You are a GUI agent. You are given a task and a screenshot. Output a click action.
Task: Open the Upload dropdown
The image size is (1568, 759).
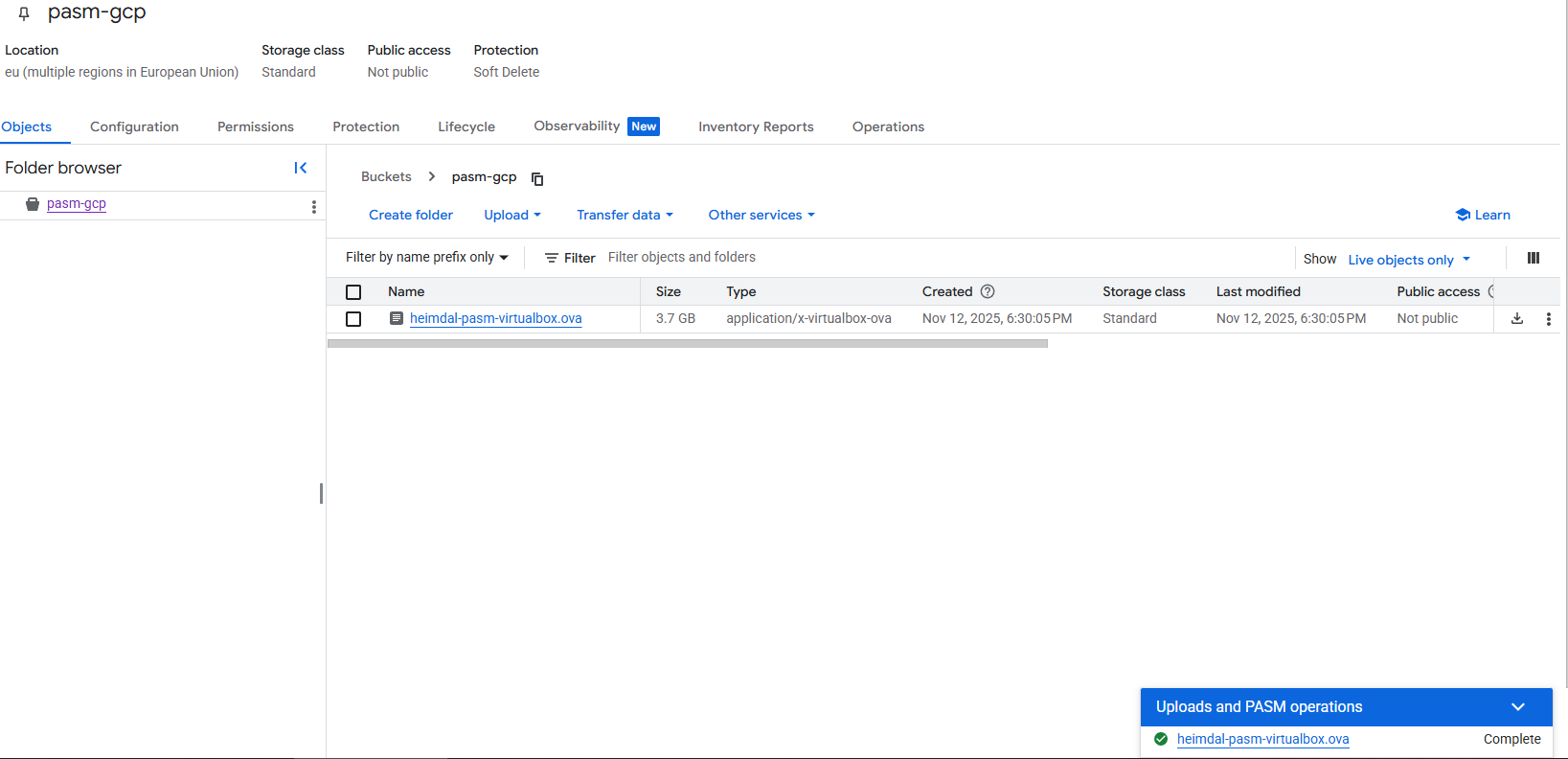(x=512, y=215)
